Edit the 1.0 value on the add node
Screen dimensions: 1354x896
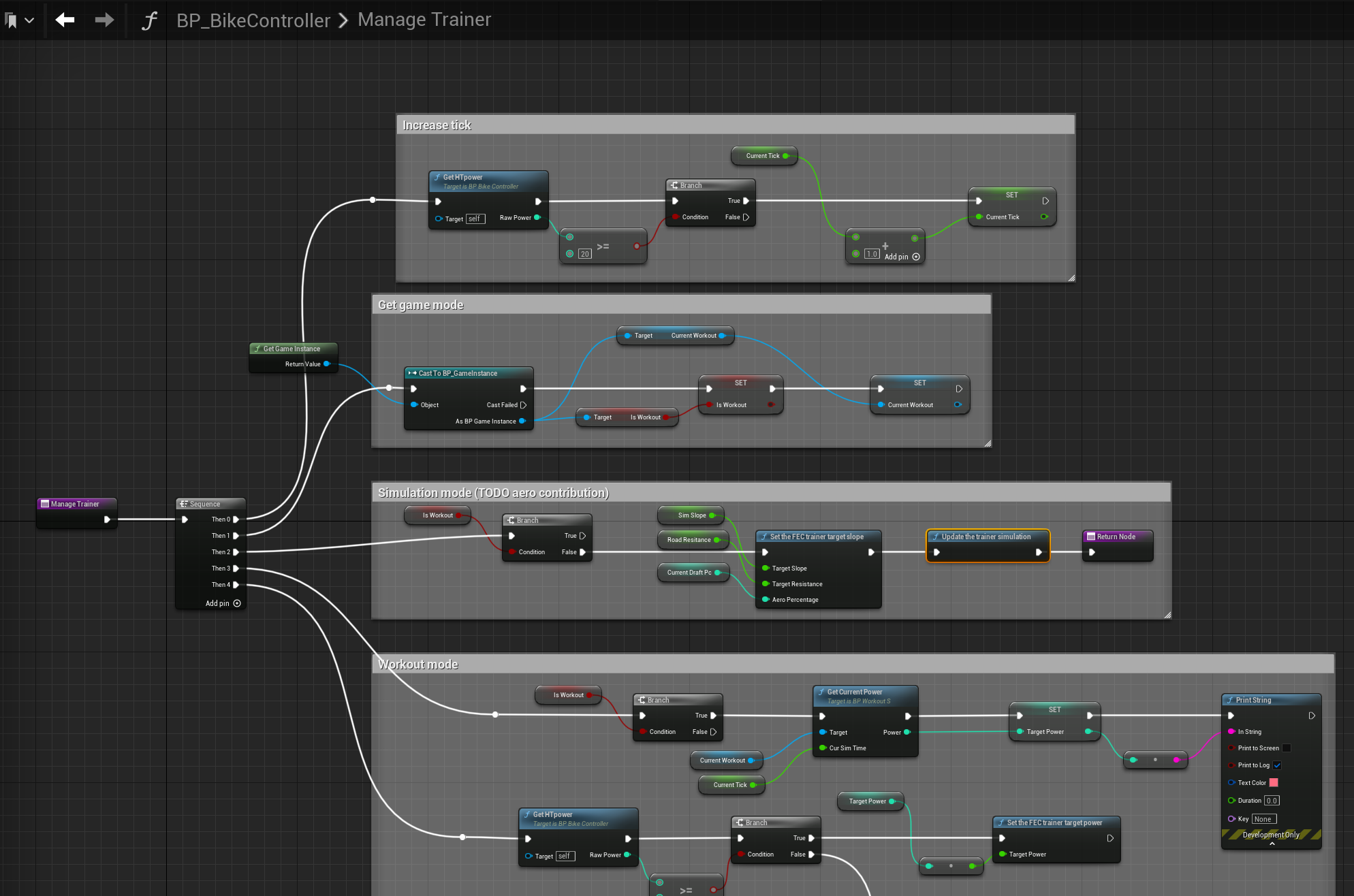click(x=872, y=254)
